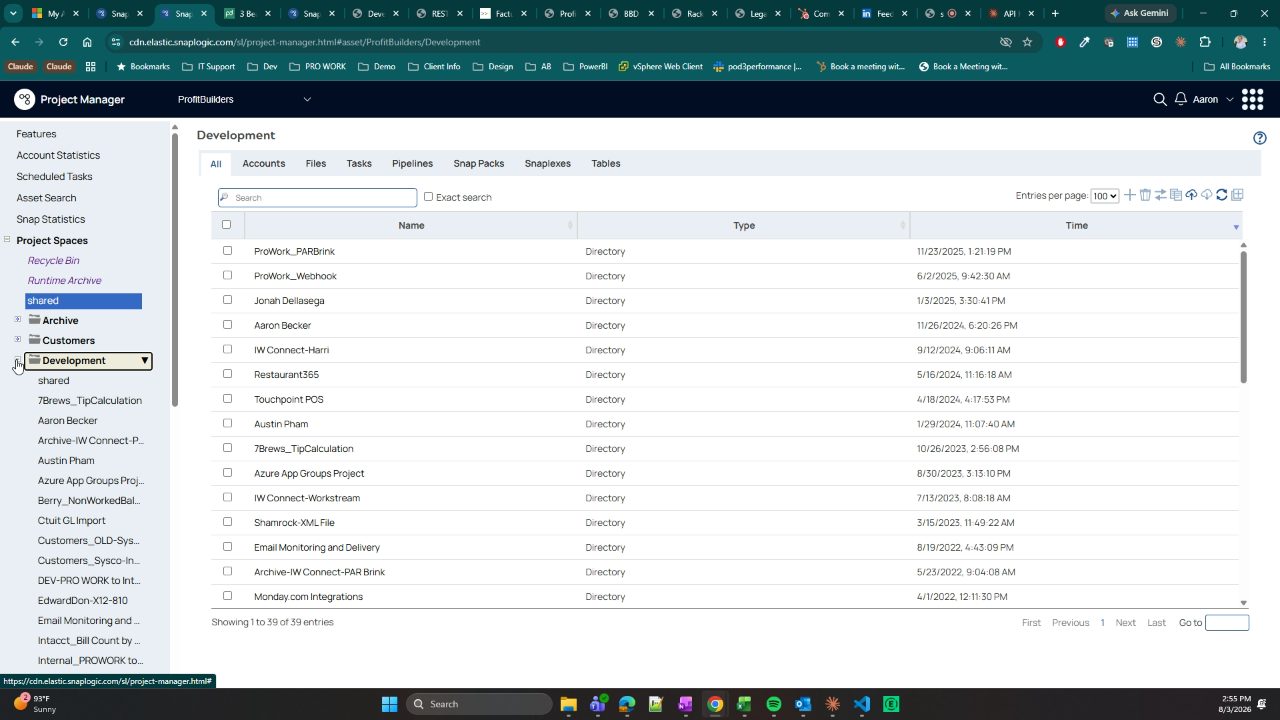Open the Windows Start menu
This screenshot has width=1280, height=720.
click(390, 704)
